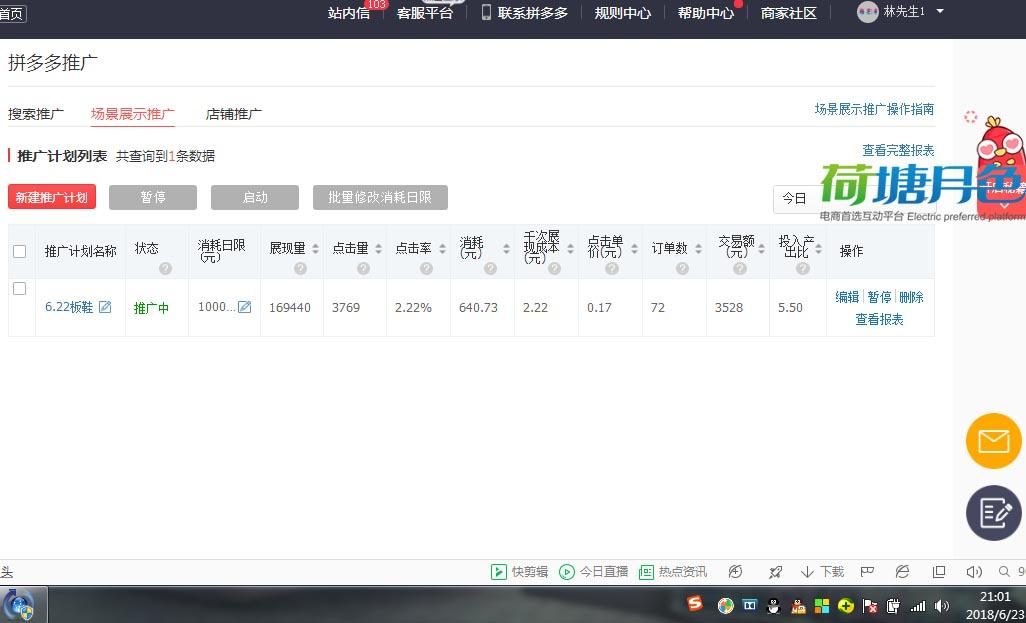
Task: Click the red 新建推广计划 button
Action: pyautogui.click(x=52, y=197)
